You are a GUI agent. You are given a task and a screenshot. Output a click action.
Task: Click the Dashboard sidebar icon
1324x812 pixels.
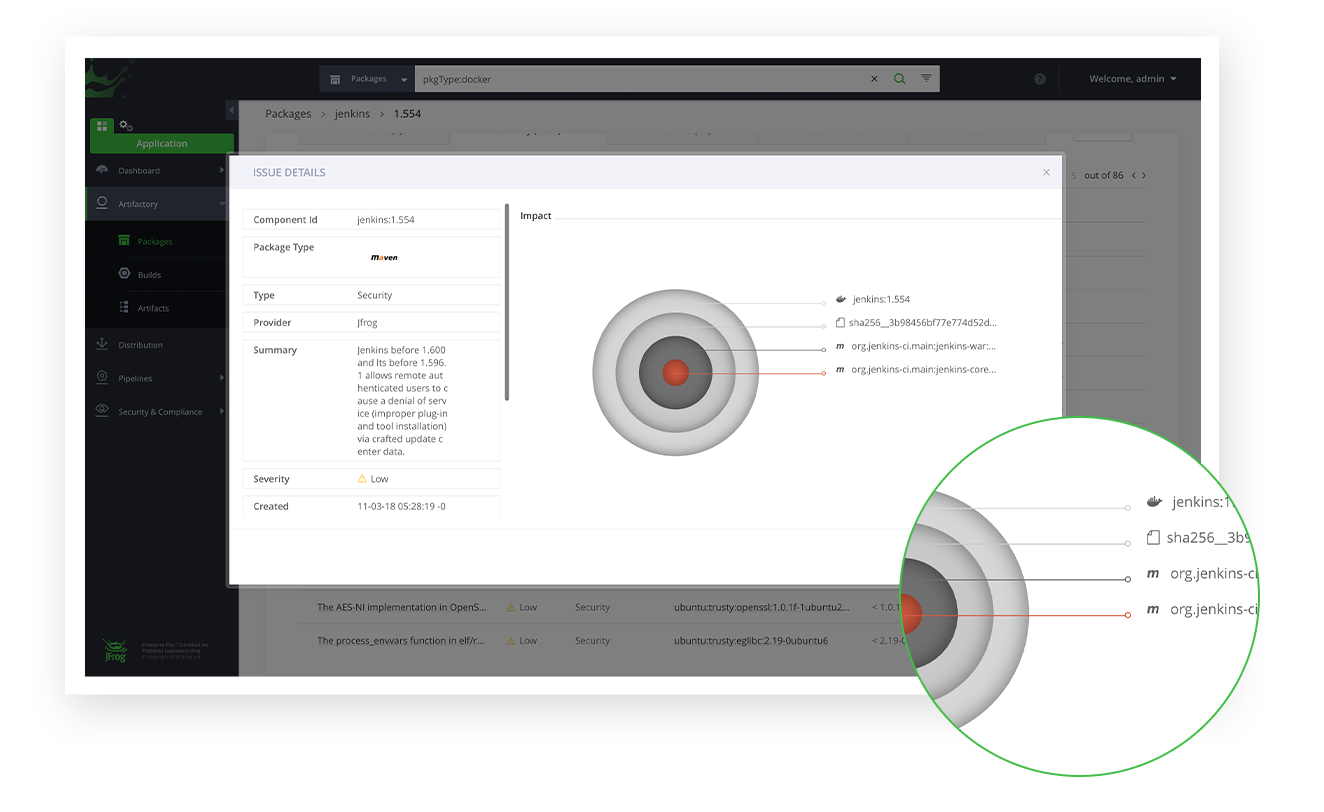102,170
